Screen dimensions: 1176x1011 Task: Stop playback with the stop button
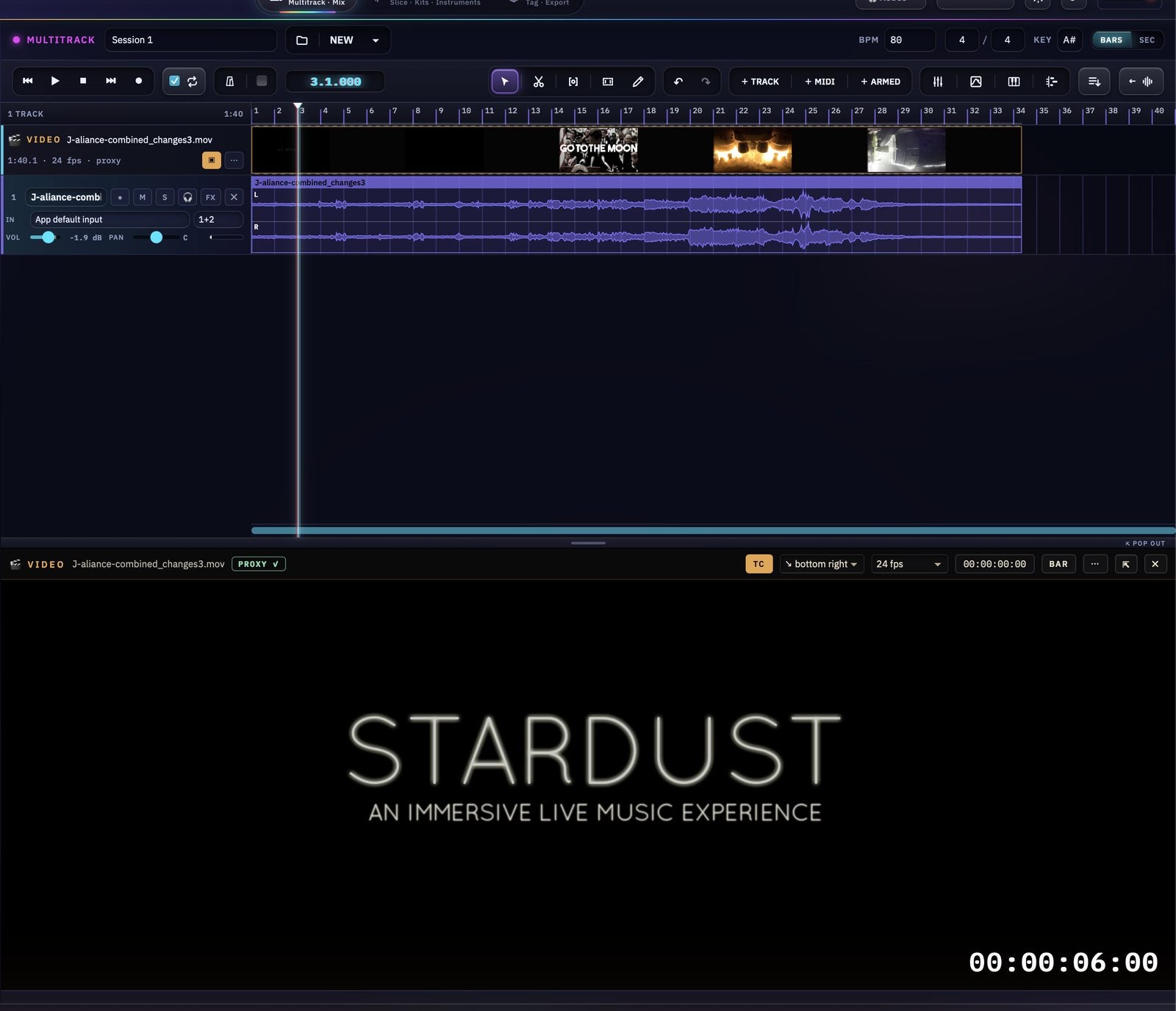[x=83, y=81]
